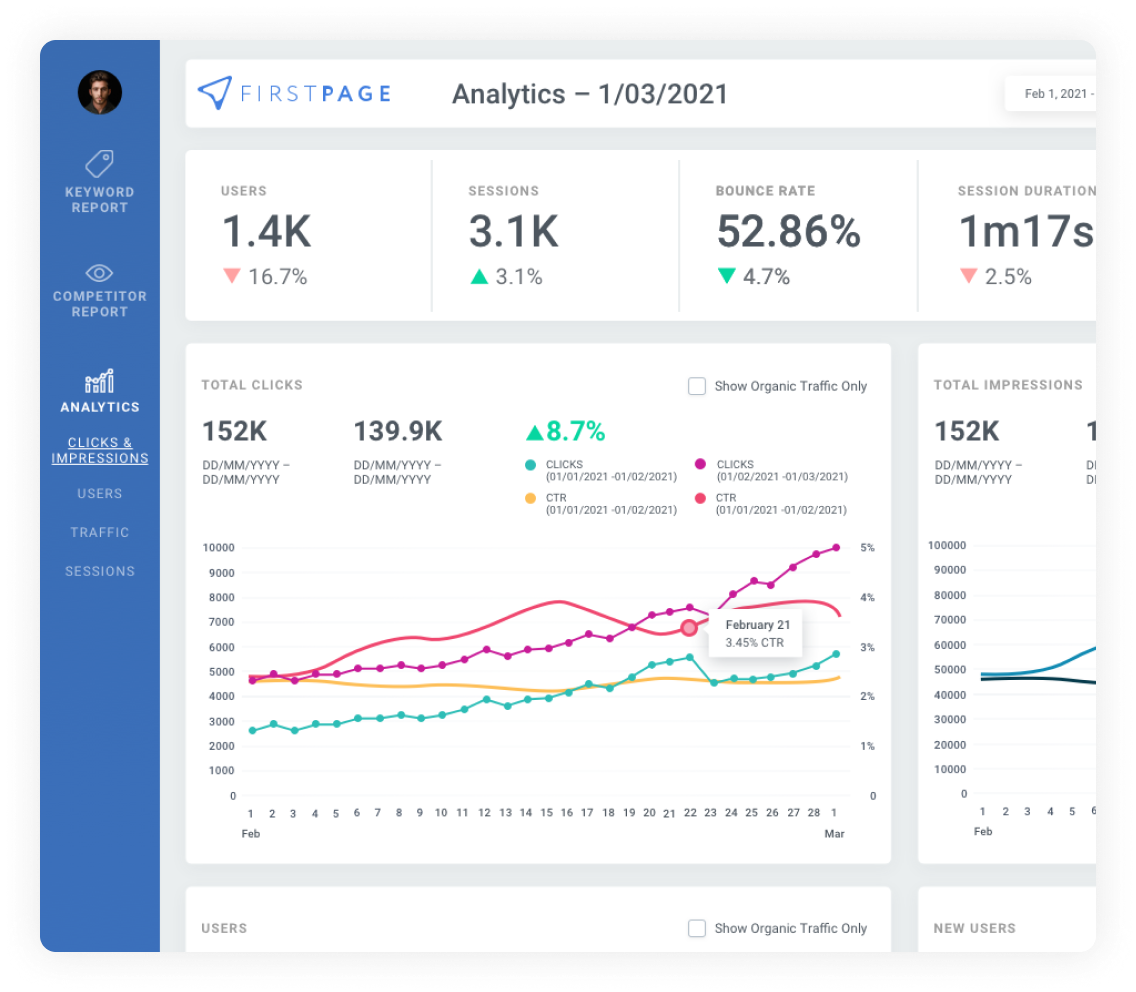This screenshot has width=1136, height=992.
Task: Open the user profile avatar
Action: click(99, 92)
